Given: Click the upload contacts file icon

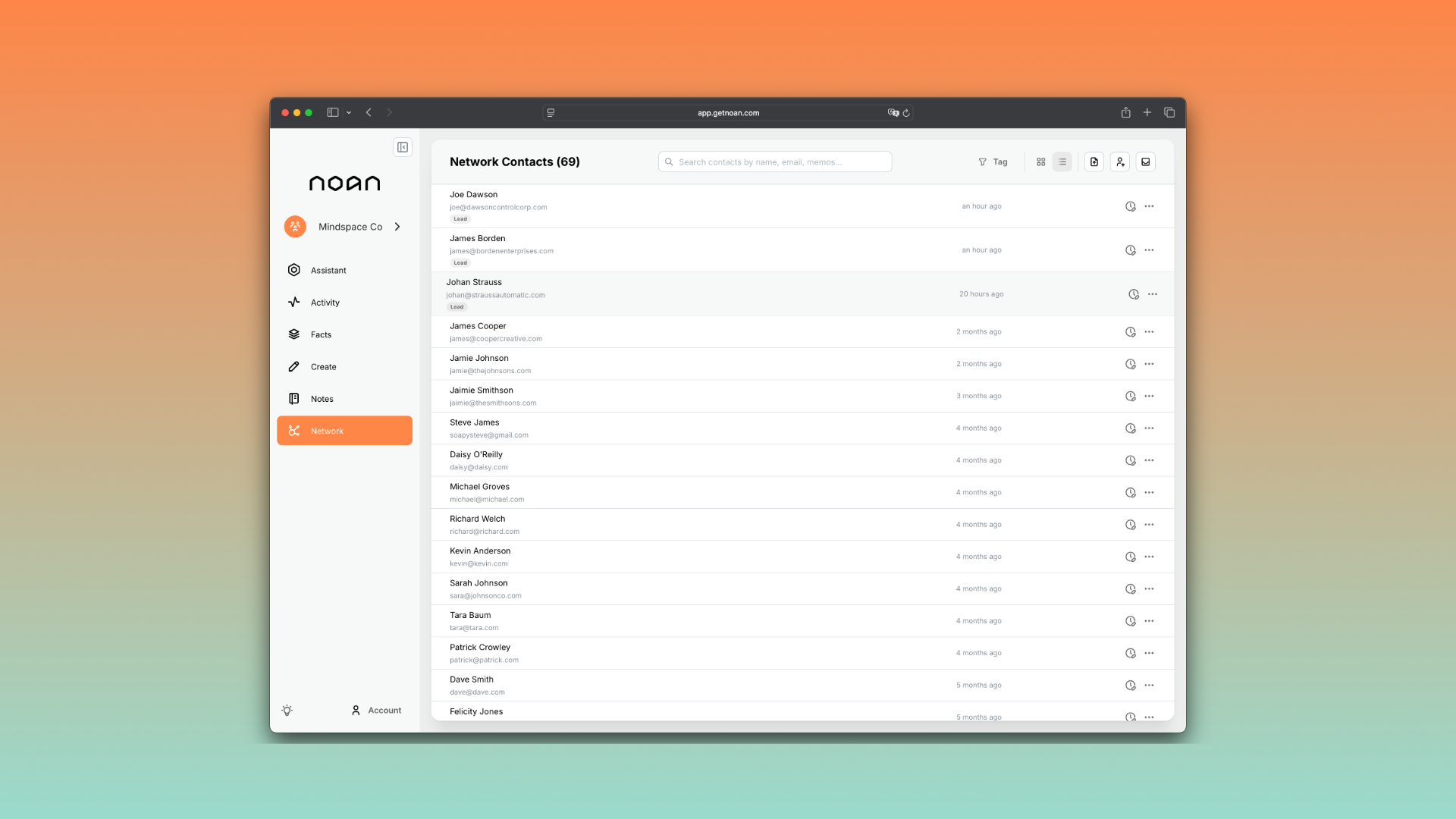Looking at the screenshot, I should click(1094, 162).
